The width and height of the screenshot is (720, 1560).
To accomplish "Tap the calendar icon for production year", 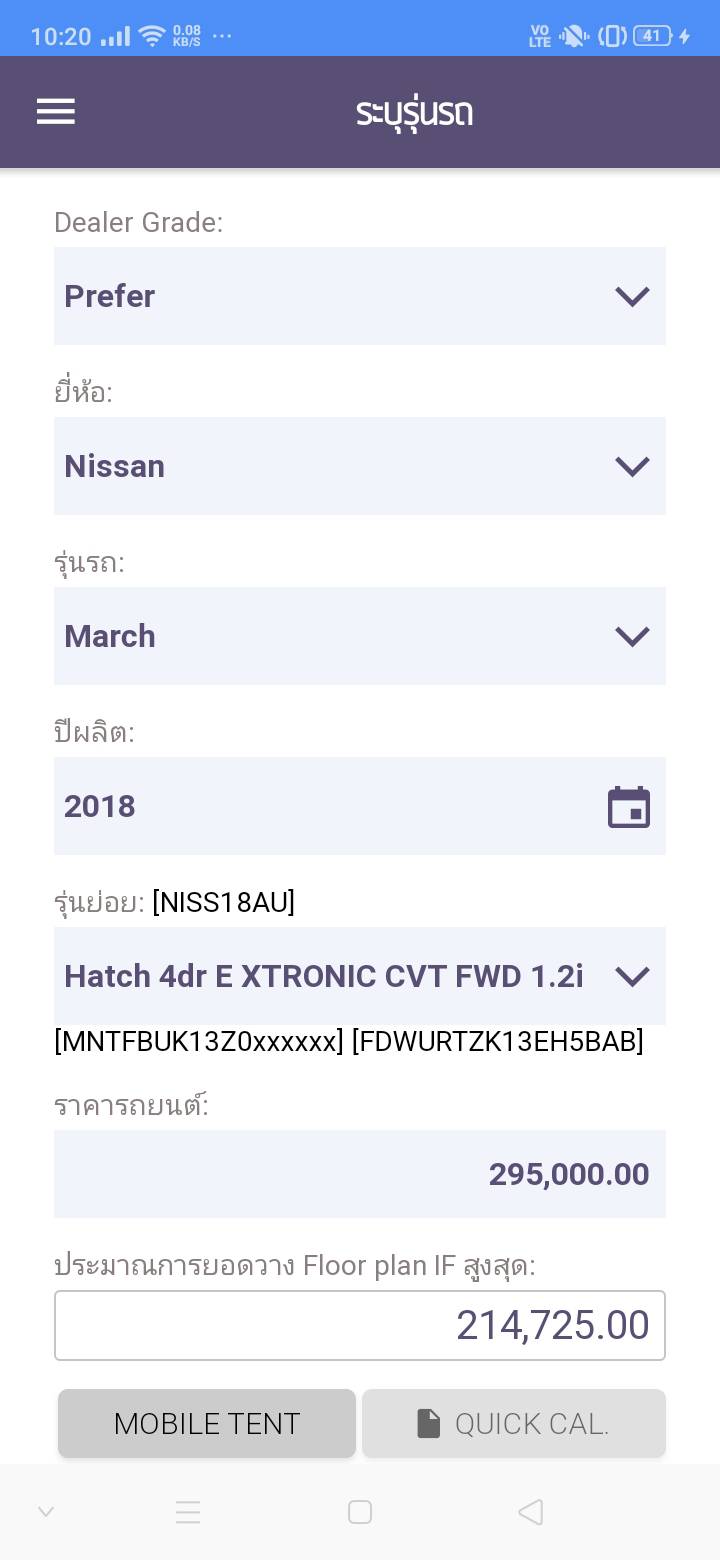I will click(629, 807).
